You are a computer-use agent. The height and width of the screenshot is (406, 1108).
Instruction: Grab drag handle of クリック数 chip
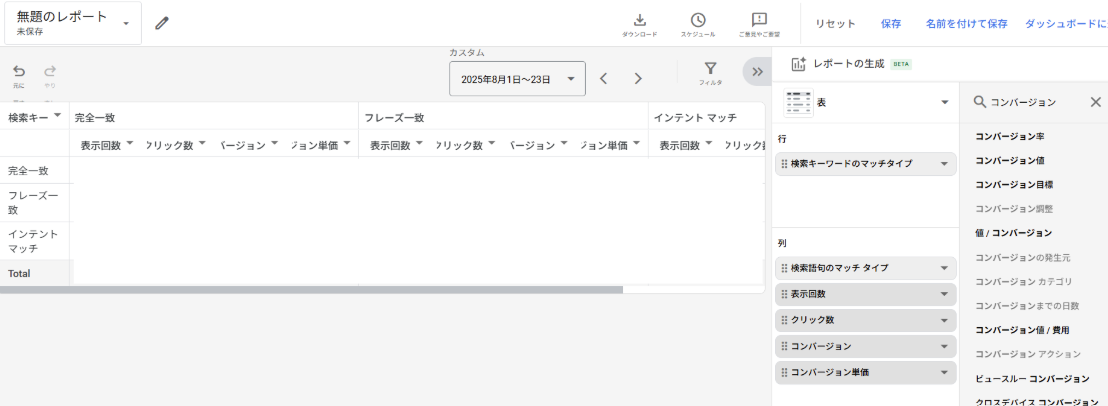(x=784, y=321)
